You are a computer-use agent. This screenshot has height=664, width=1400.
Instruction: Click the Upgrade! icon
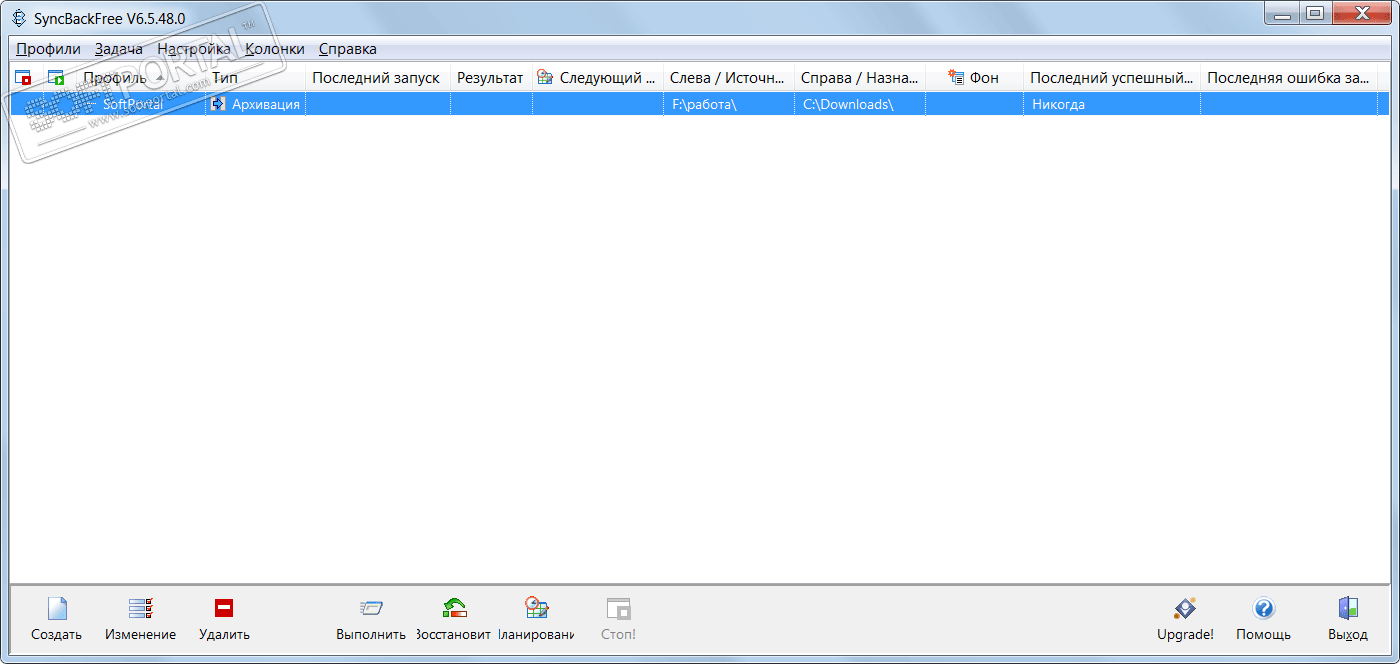(1185, 608)
